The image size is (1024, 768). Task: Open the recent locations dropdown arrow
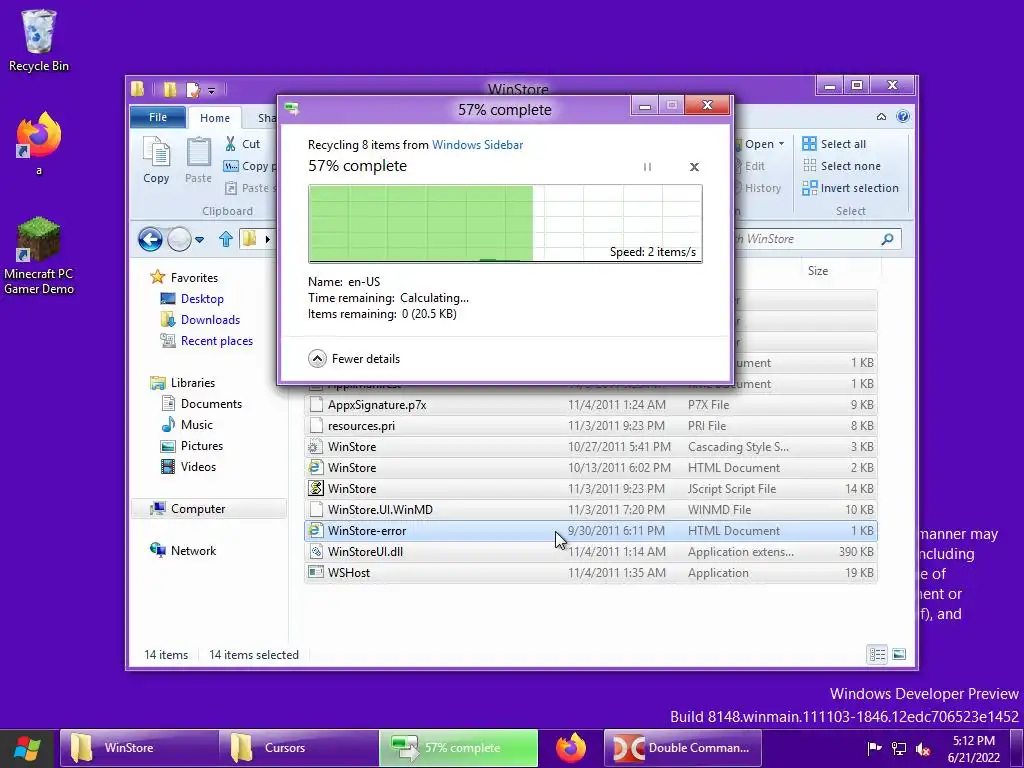200,240
